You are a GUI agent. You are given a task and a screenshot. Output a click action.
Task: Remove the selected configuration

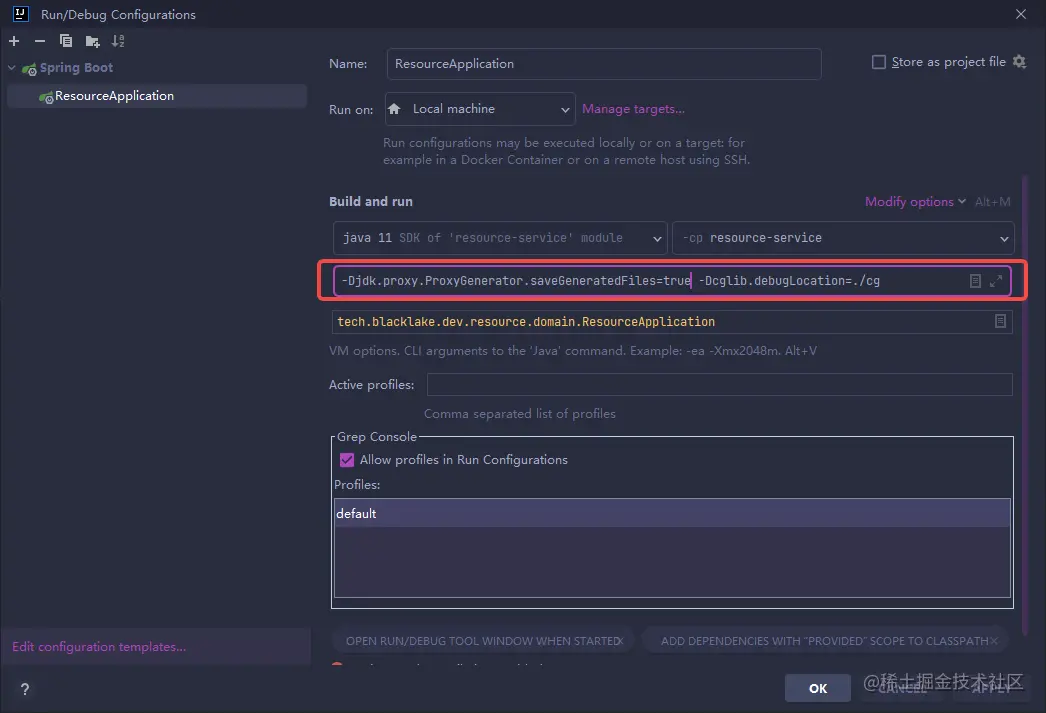click(40, 41)
